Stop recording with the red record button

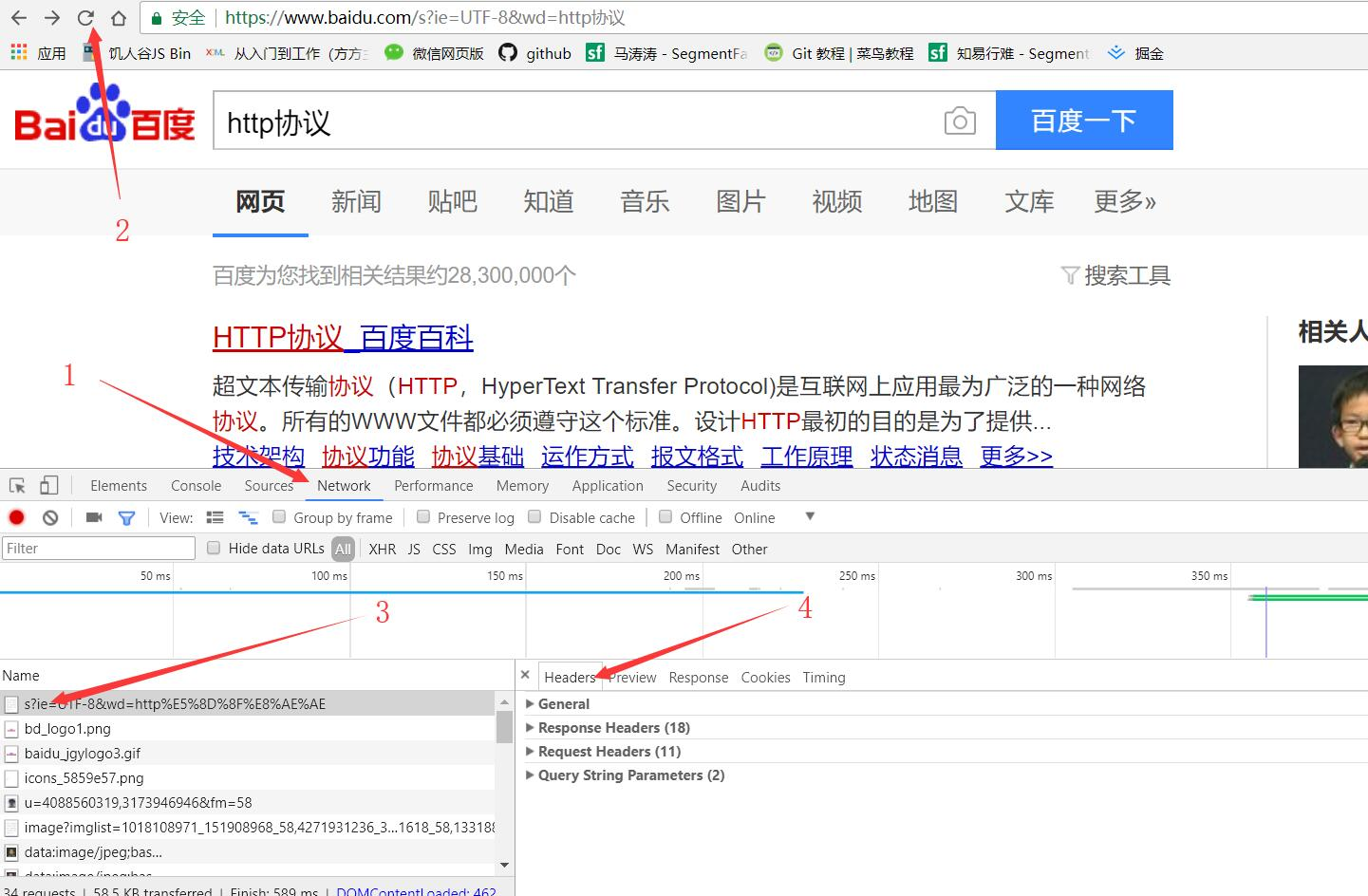coord(16,517)
